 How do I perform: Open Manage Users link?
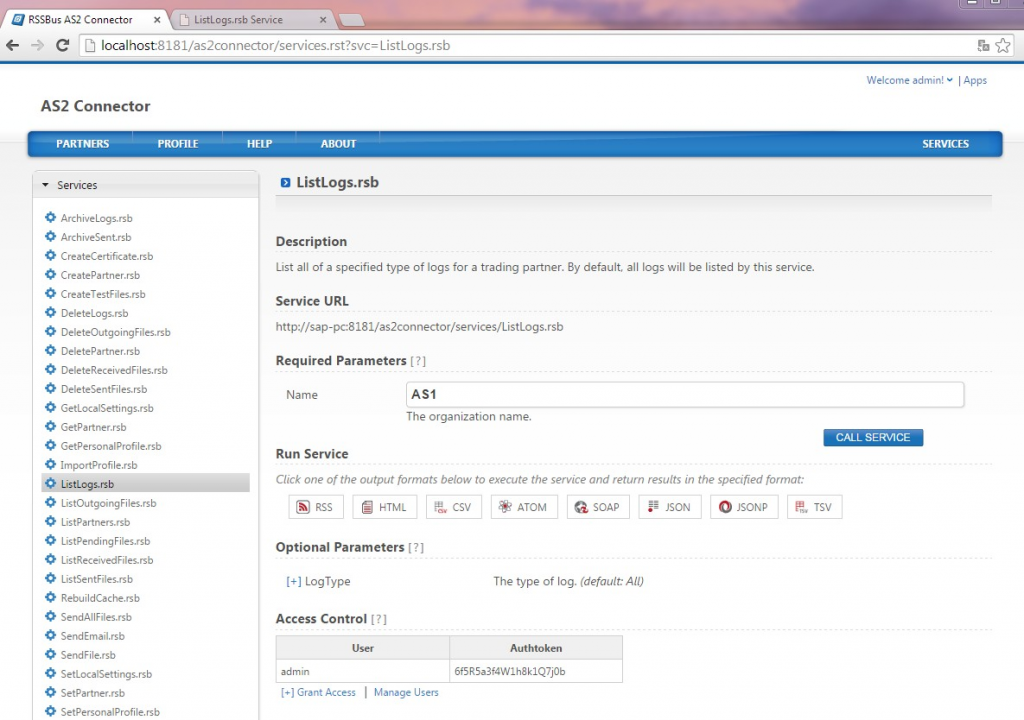(406, 693)
